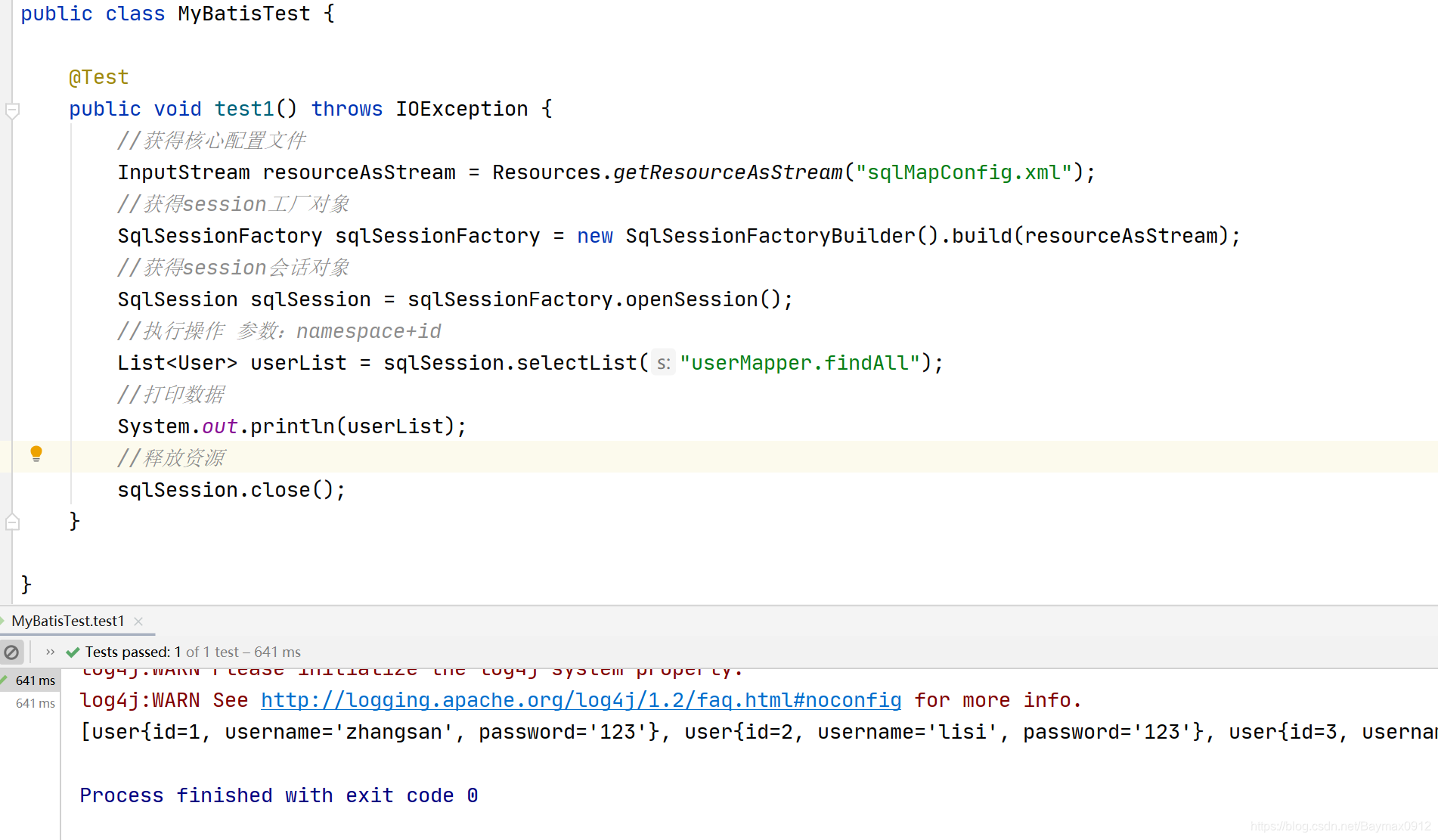This screenshot has height=840, width=1438.
Task: Click the "sqlMapConfig.xml" string literal
Action: click(x=964, y=172)
